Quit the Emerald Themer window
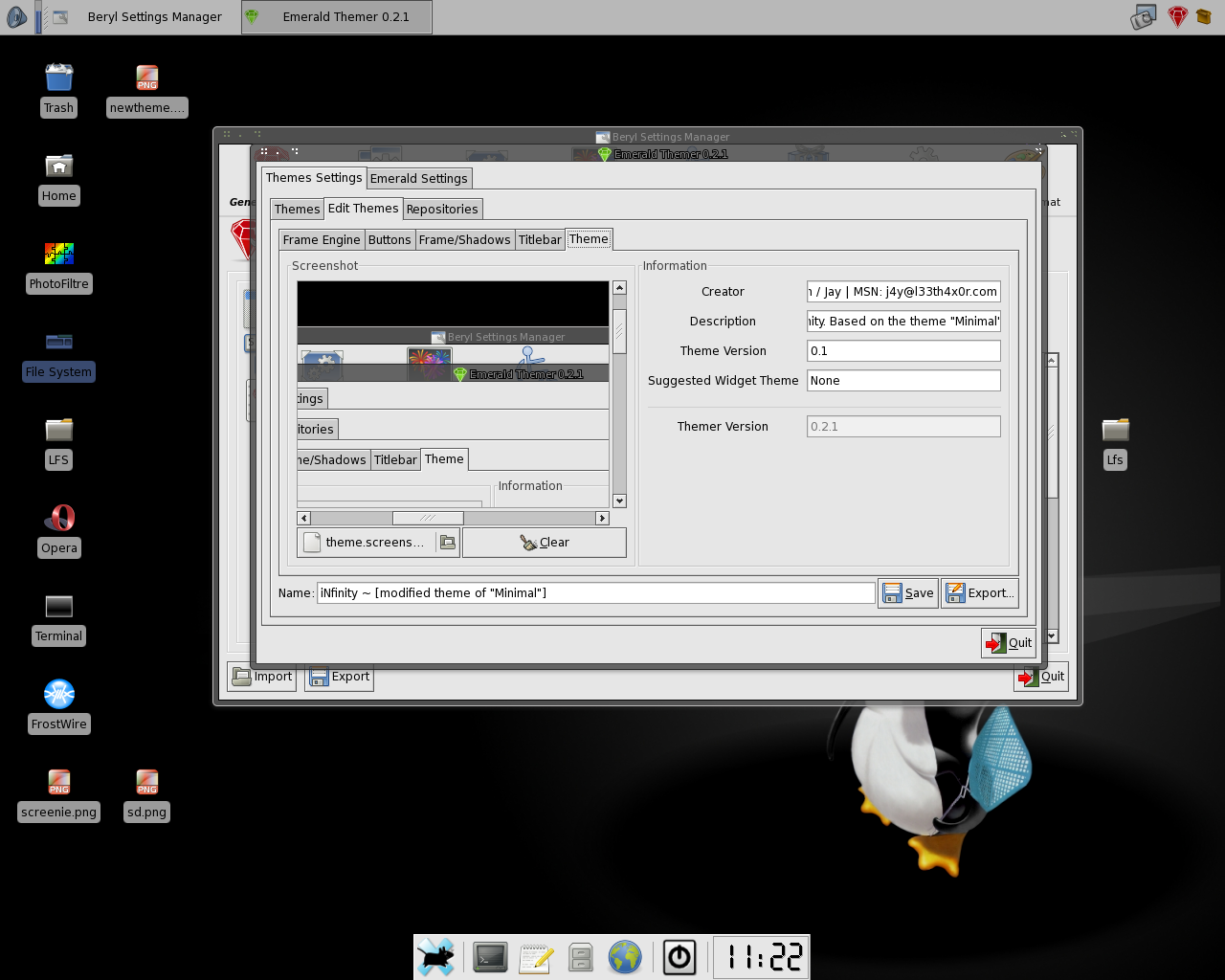This screenshot has height=980, width=1225. (1009, 643)
